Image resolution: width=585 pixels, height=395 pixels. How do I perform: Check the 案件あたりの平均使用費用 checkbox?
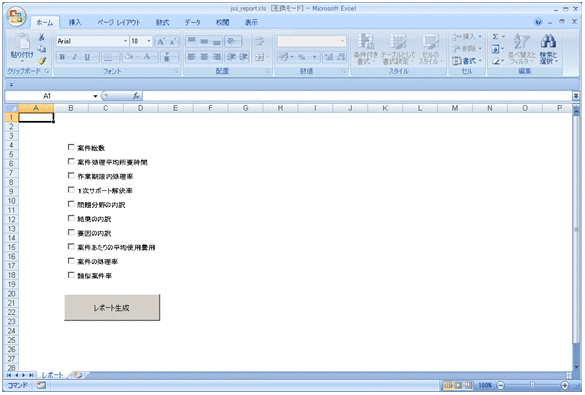pos(71,247)
